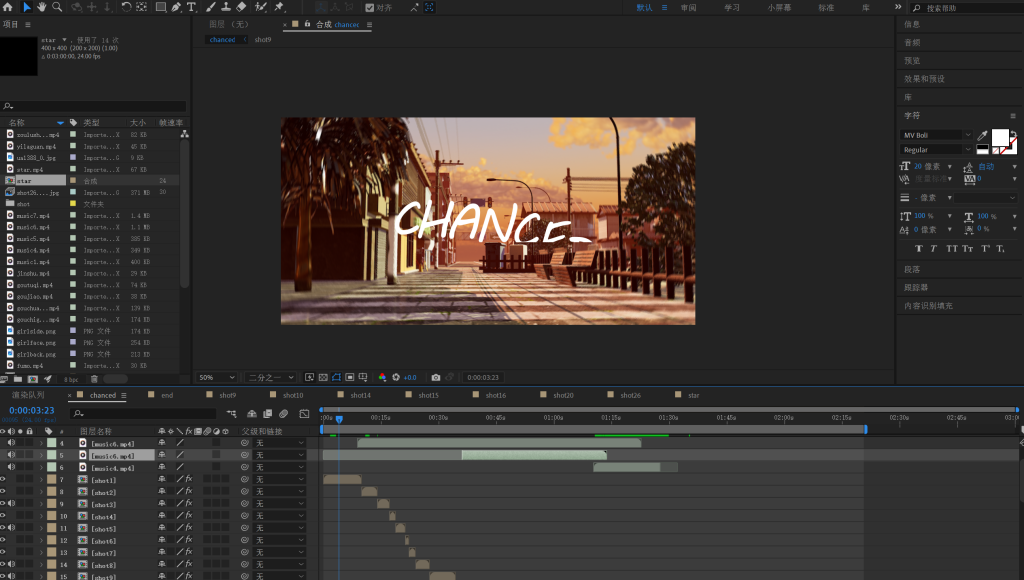Toggle the transparency grid button
This screenshot has height=580, width=1024.
pos(323,378)
